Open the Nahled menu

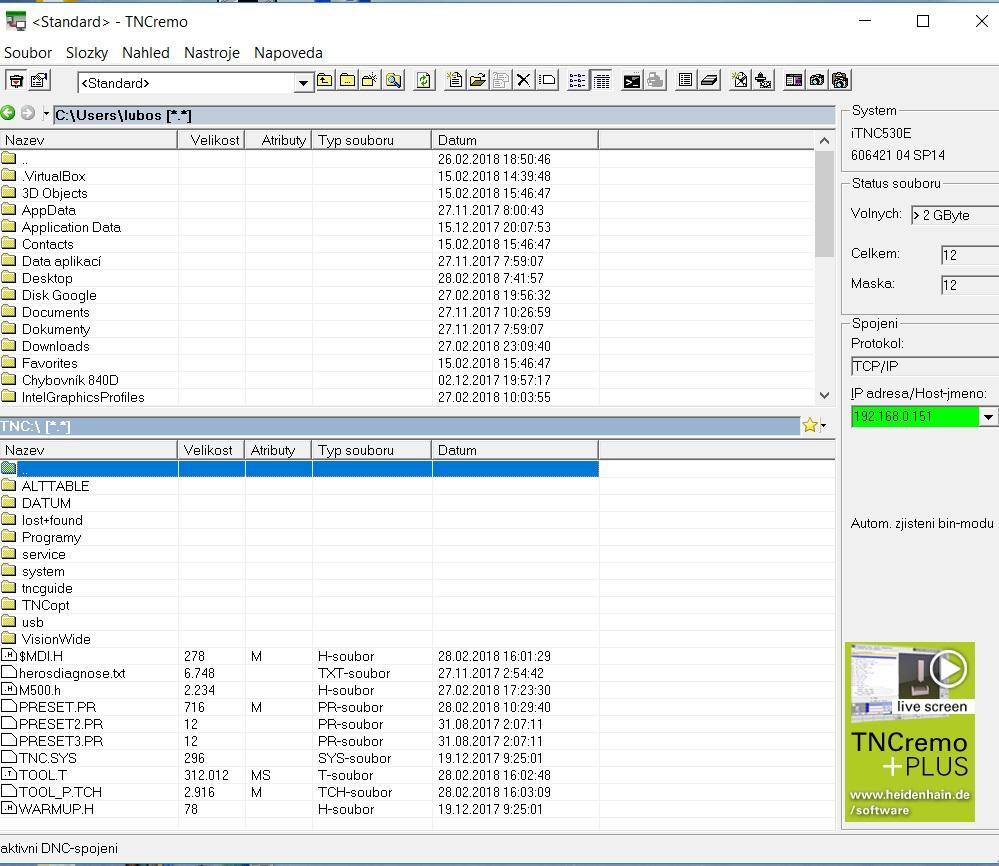click(145, 53)
